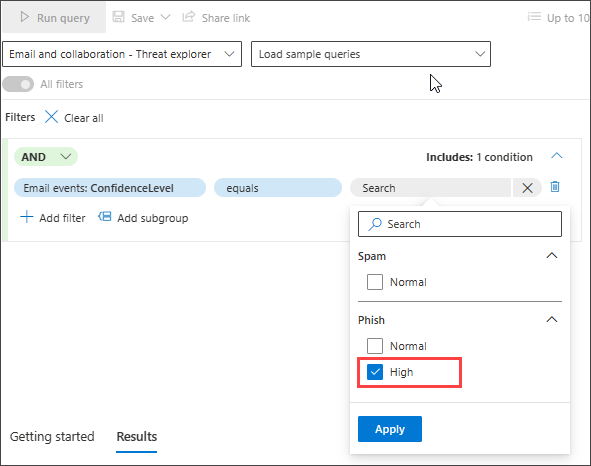Screen dimensions: 591x466
Task: Open Email and collaboration - Threat explorer dropdown
Action: tap(122, 54)
